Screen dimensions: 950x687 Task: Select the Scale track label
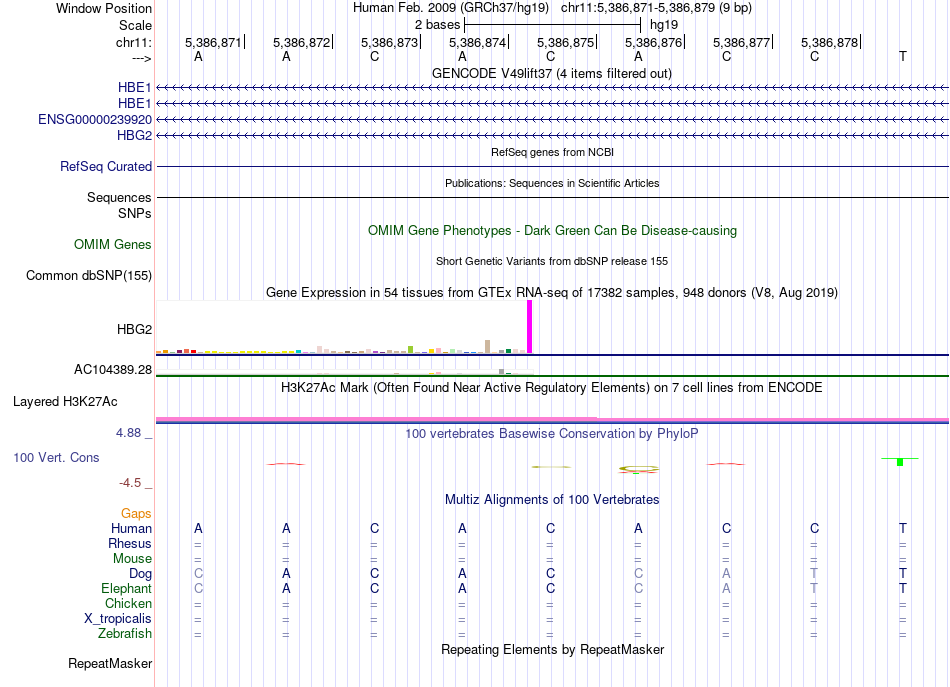[x=135, y=25]
